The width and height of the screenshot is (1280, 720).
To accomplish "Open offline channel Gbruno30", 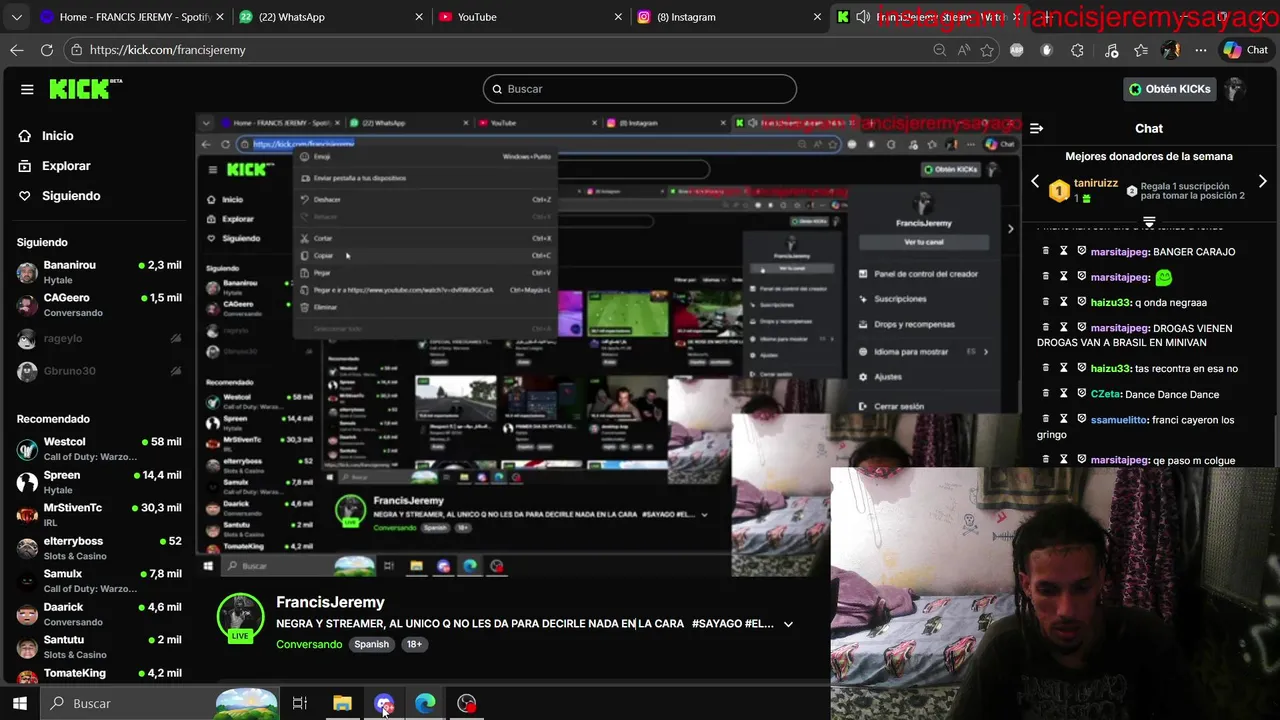I will pos(99,371).
